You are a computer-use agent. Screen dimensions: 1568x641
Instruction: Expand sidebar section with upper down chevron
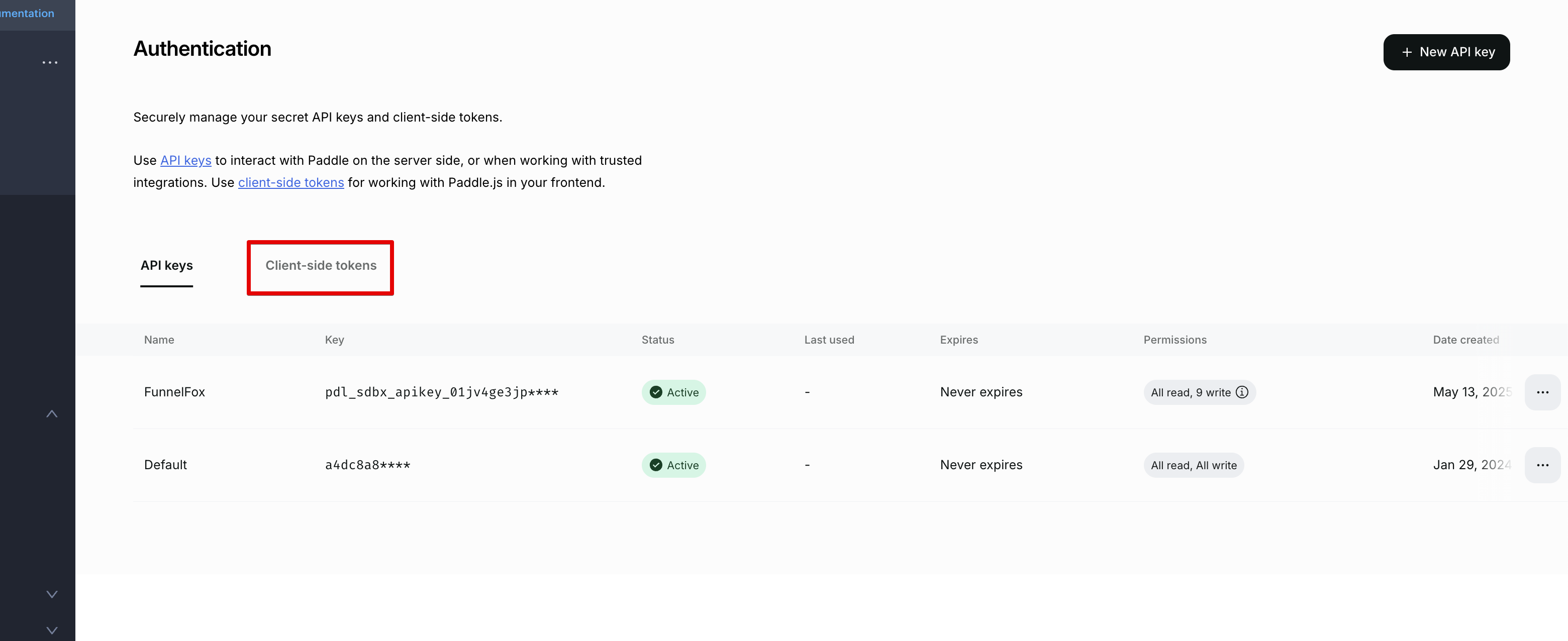tap(52, 594)
